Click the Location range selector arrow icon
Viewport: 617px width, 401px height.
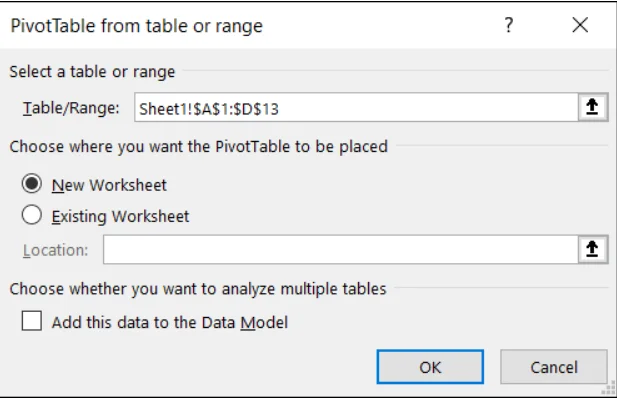point(593,249)
